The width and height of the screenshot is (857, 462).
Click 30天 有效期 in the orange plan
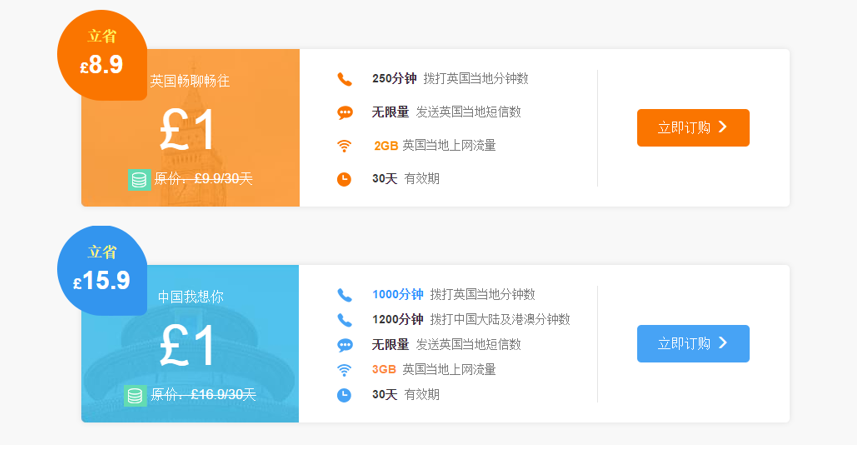[x=406, y=179]
